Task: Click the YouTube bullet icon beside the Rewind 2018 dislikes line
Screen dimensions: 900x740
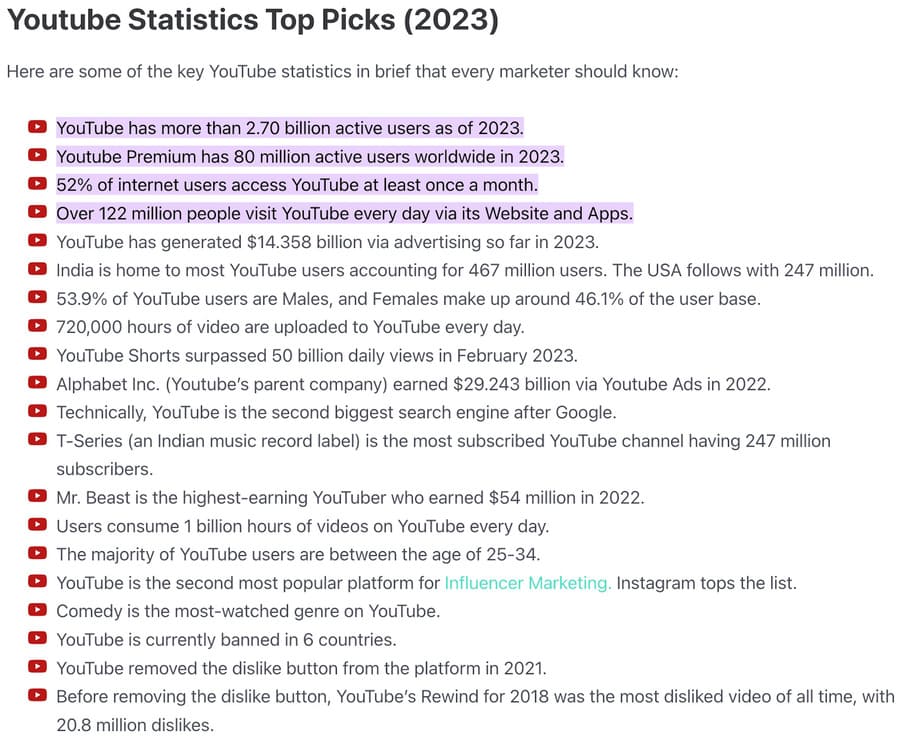Action: (x=38, y=695)
